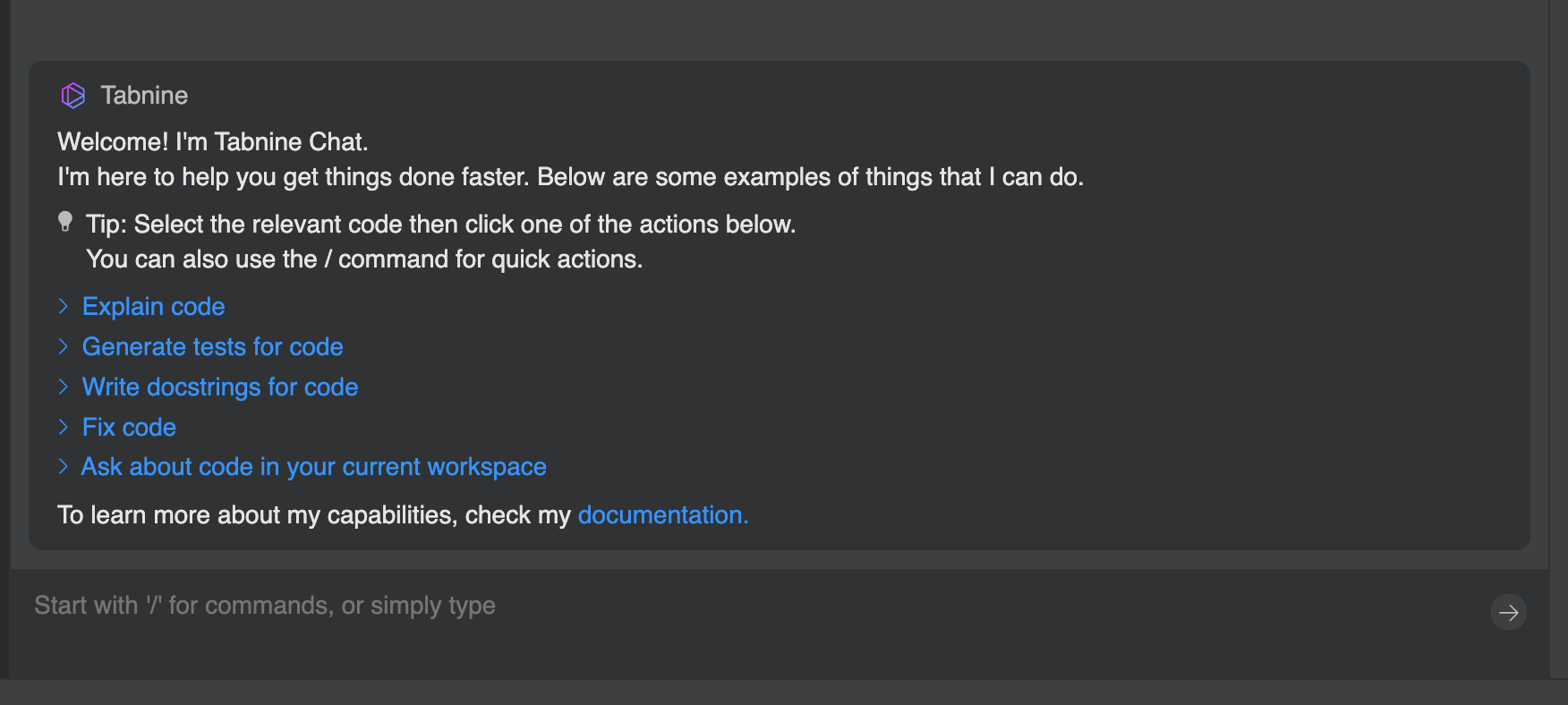Click the Welcome! I'm Tabnine Chat heading
Viewport: 1568px width, 705px height.
pos(213,141)
